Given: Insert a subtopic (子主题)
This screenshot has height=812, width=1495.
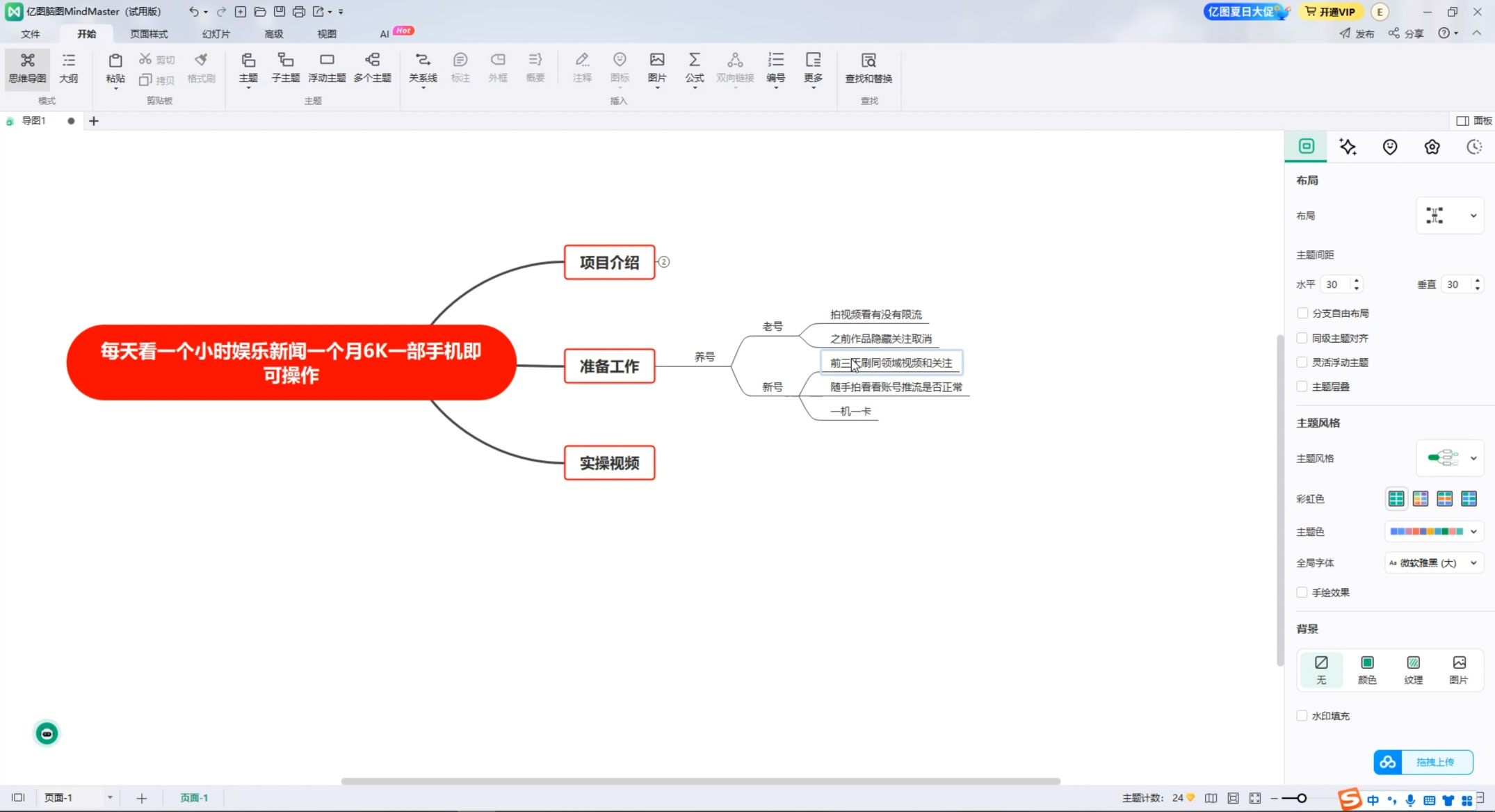Looking at the screenshot, I should tap(285, 68).
